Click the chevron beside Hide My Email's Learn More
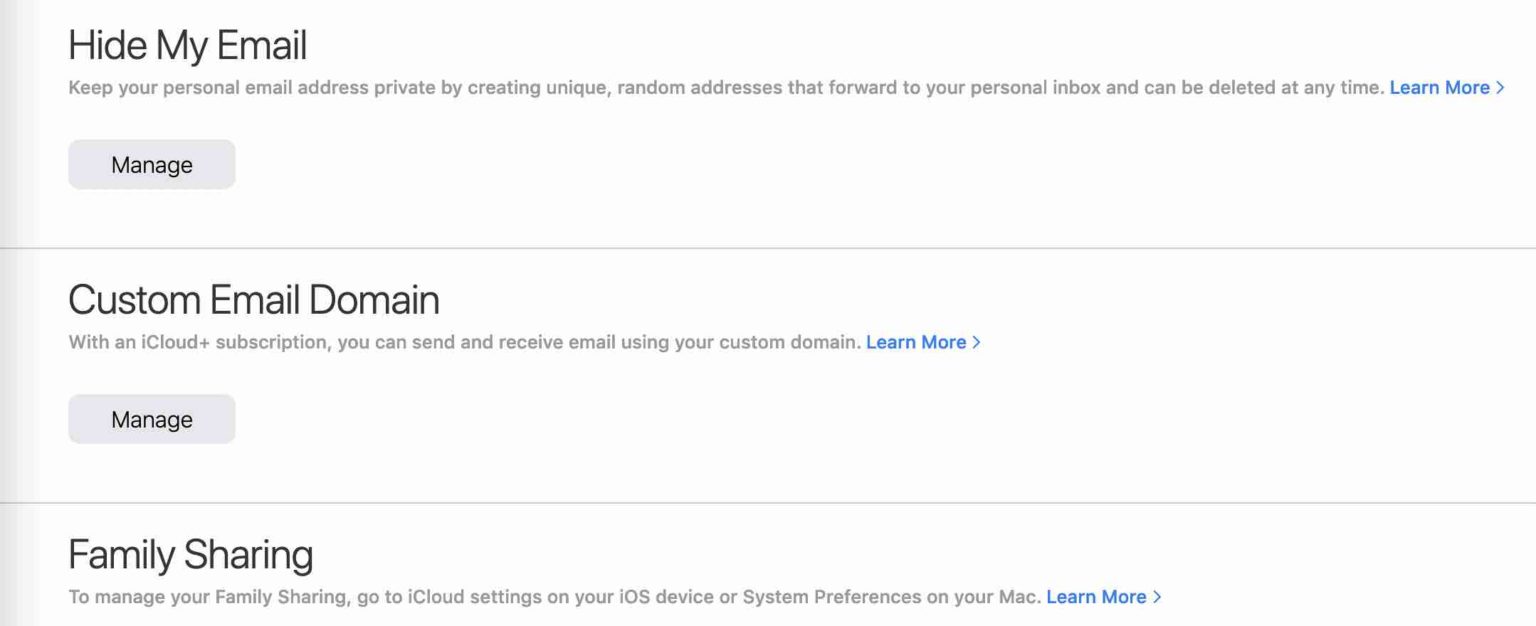This screenshot has width=1536, height=626. coord(1500,87)
